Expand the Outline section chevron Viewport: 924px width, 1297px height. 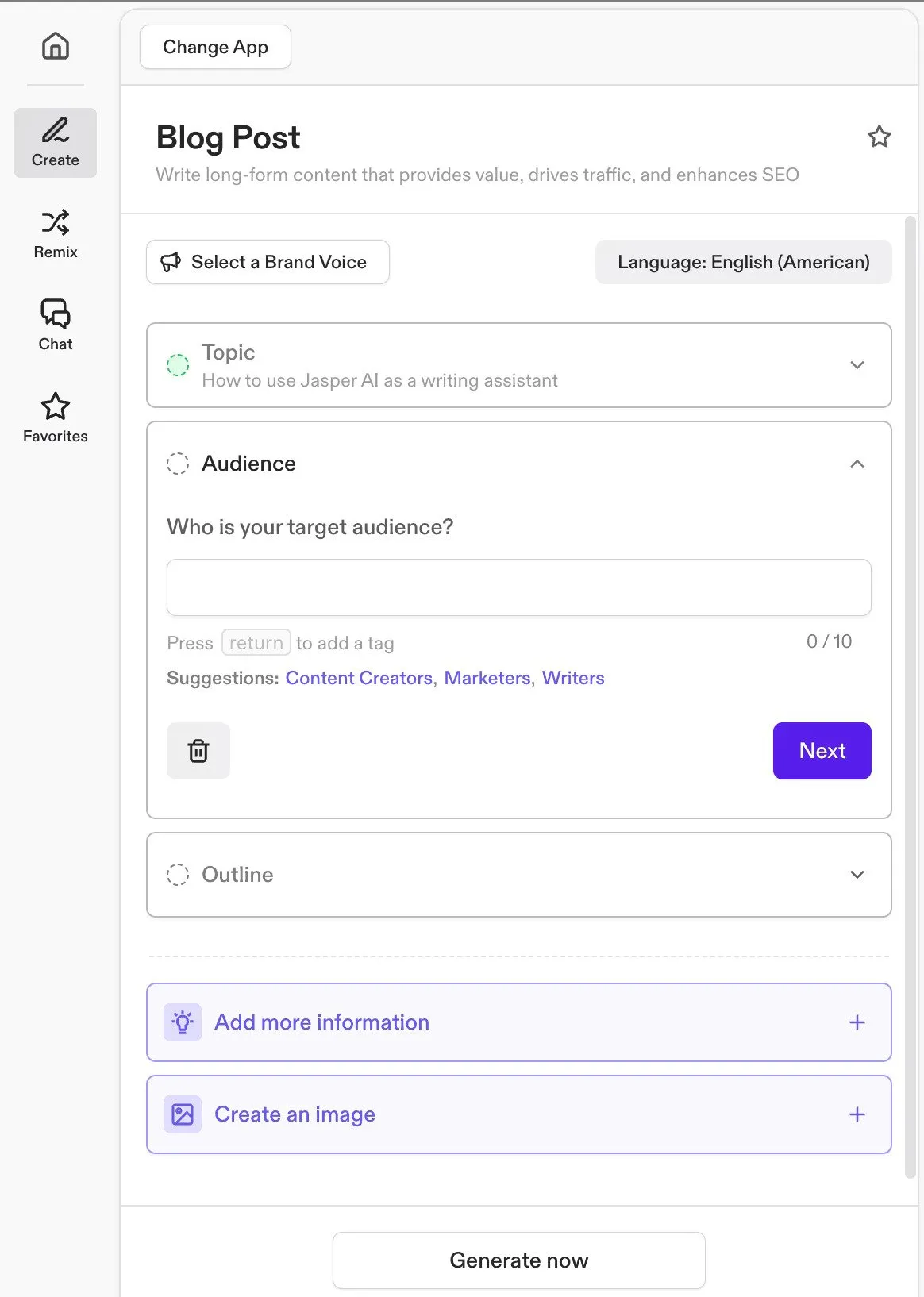tap(857, 875)
